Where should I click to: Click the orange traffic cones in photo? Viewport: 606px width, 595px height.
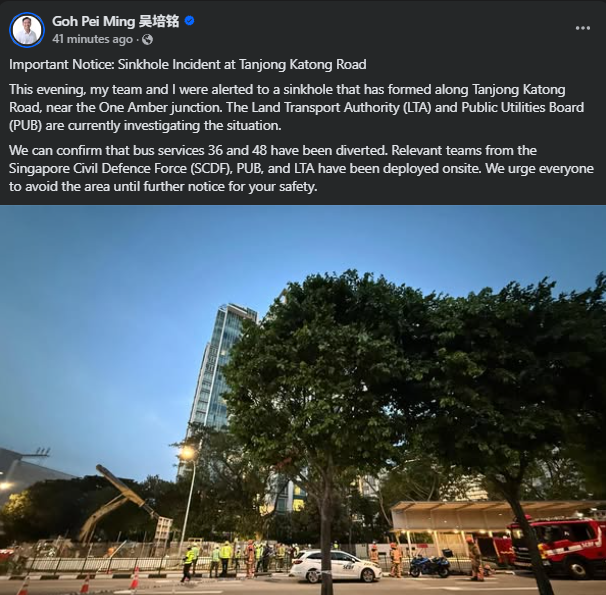pyautogui.click(x=134, y=578)
